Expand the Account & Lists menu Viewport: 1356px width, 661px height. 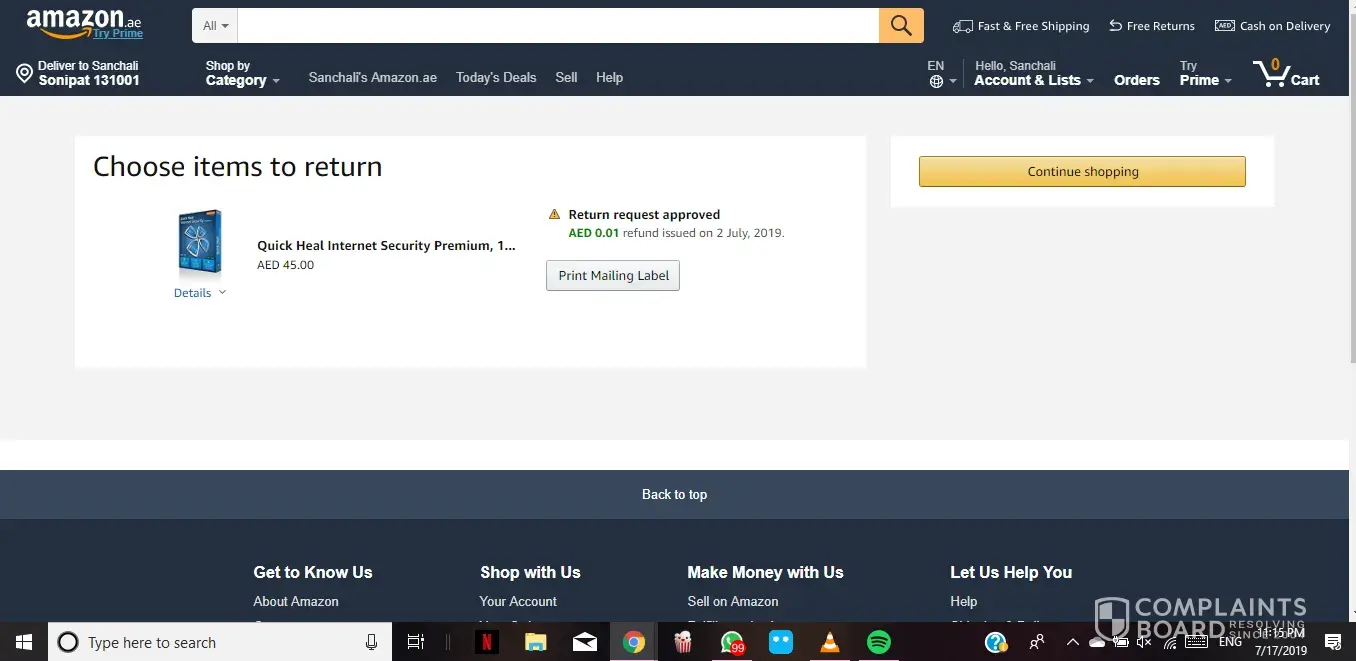point(1034,73)
